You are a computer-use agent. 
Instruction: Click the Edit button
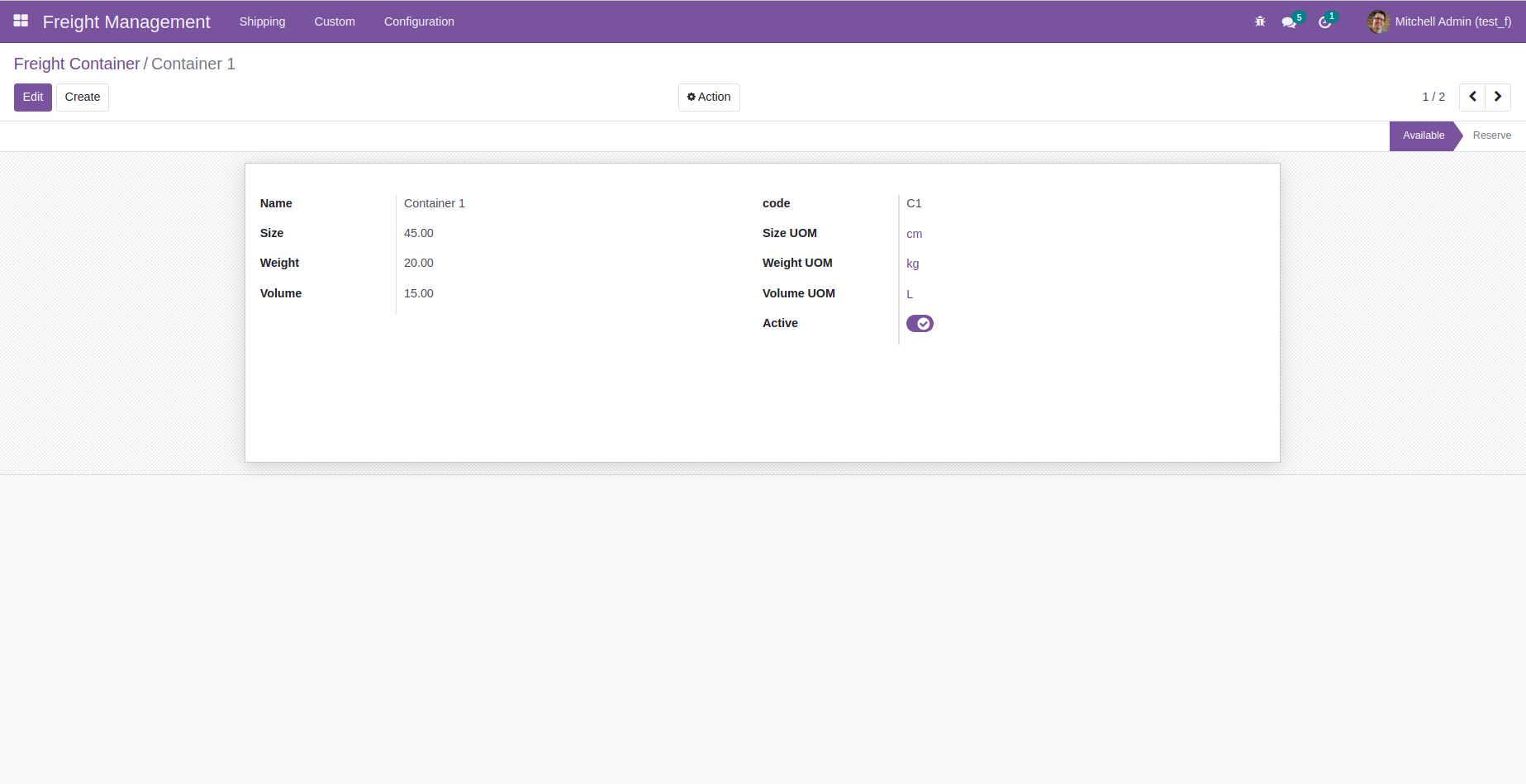(33, 97)
